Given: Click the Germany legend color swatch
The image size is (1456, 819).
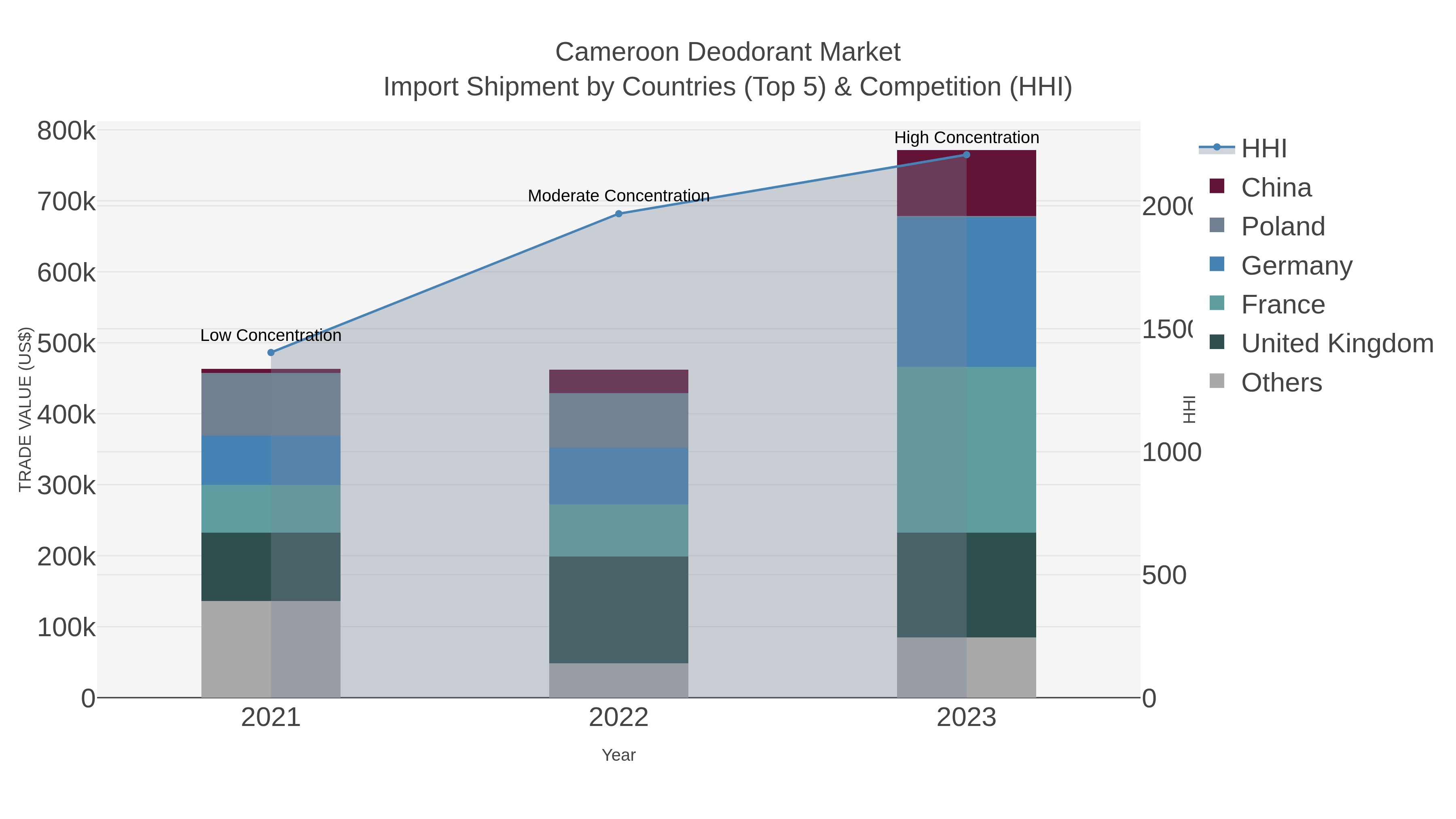Looking at the screenshot, I should point(1217,264).
